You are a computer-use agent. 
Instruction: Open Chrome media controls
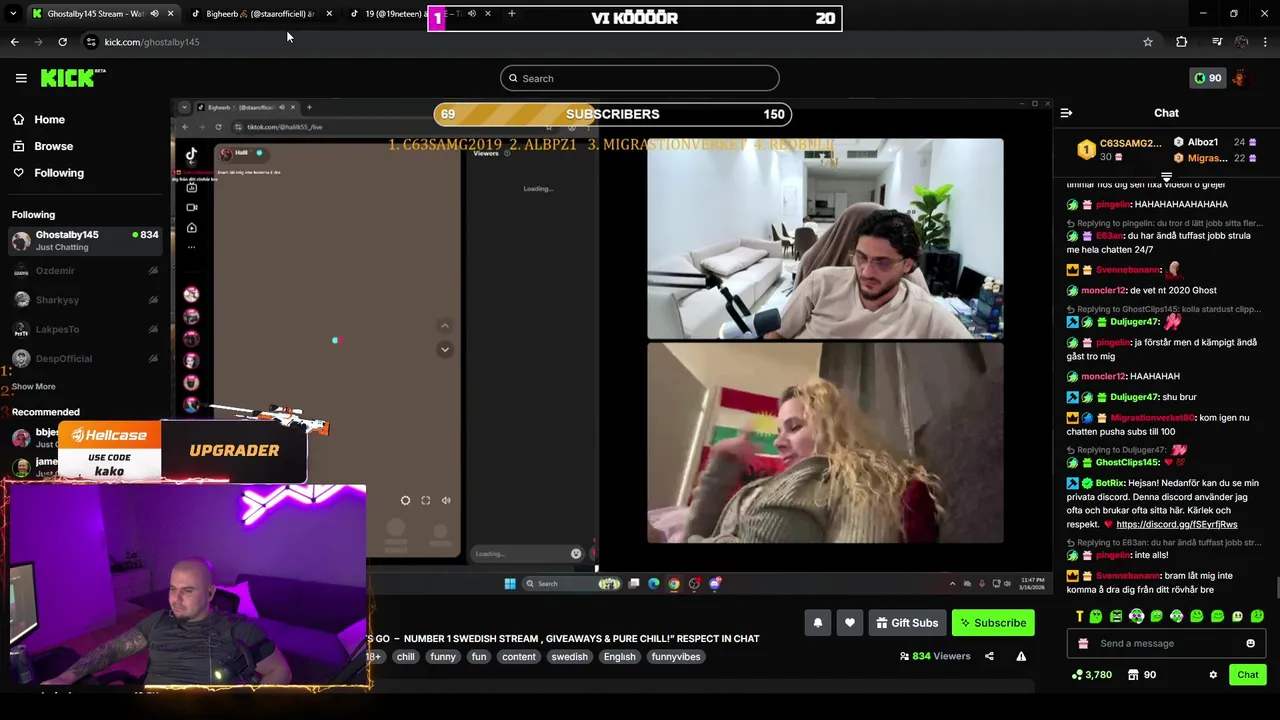[1217, 42]
